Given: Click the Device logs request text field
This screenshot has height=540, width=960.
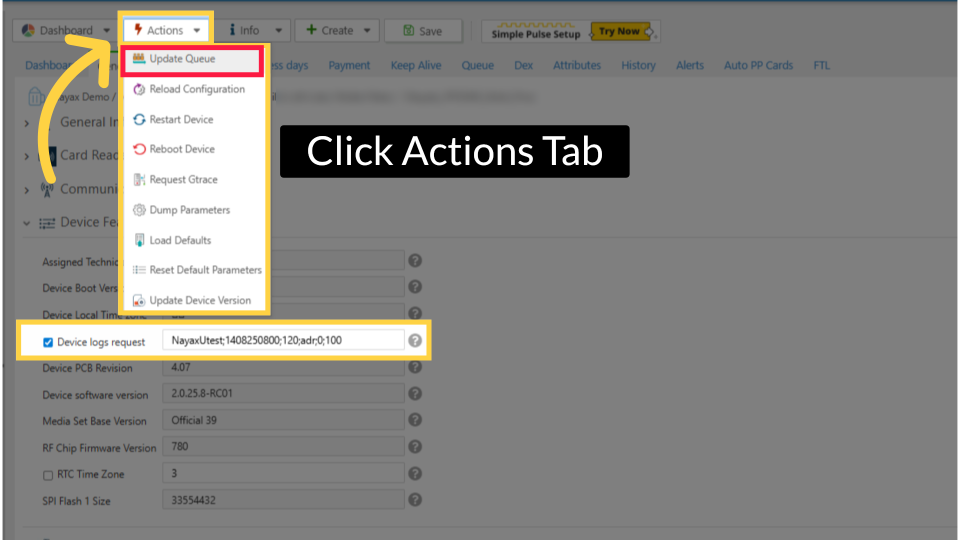Looking at the screenshot, I should pyautogui.click(x=283, y=341).
